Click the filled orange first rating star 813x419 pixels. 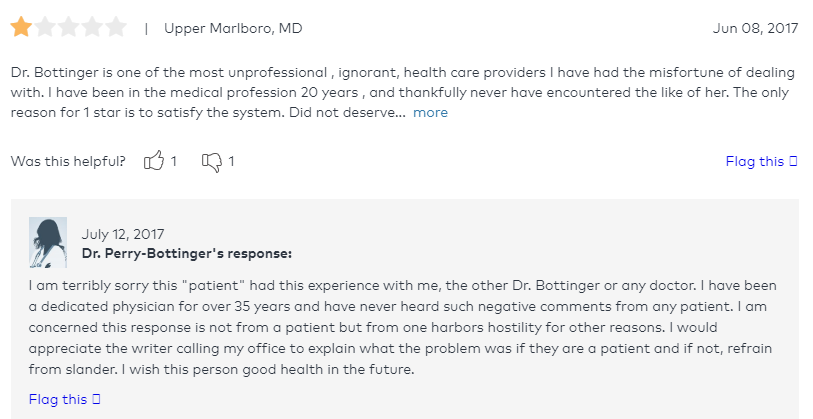point(21,27)
